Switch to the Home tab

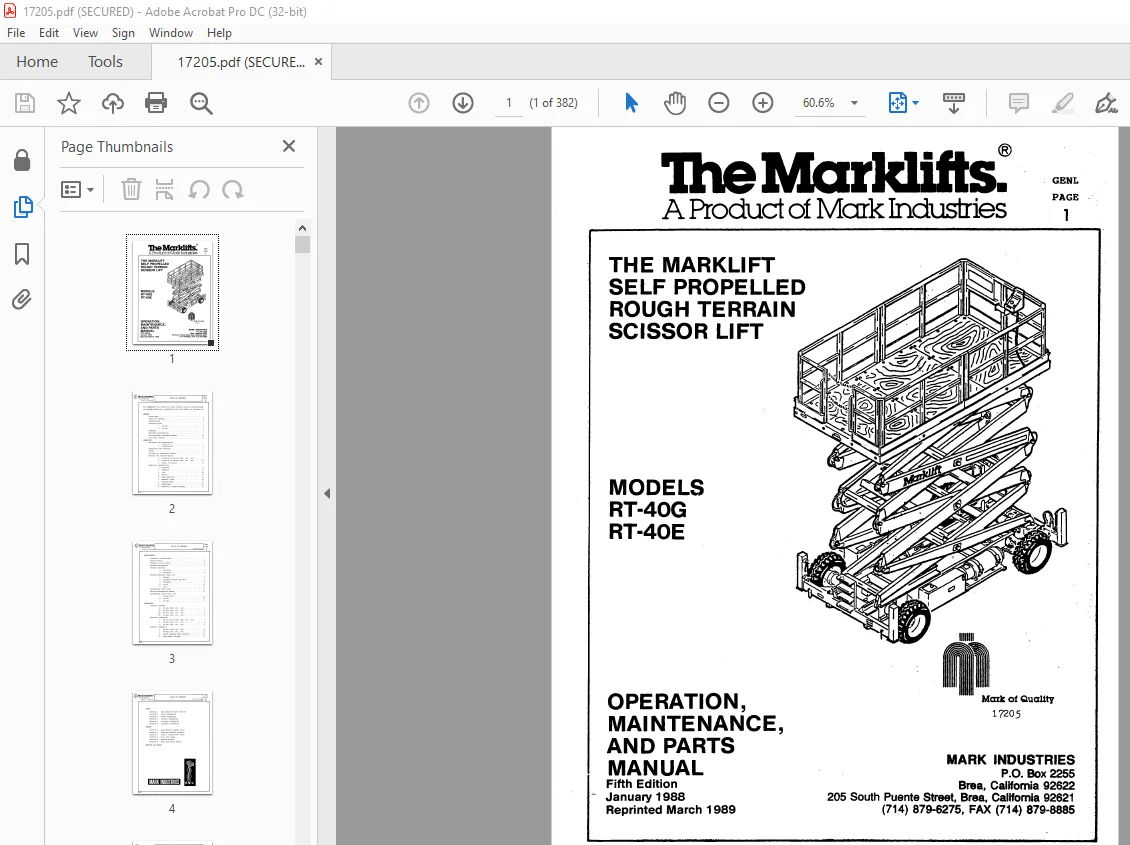pos(37,62)
